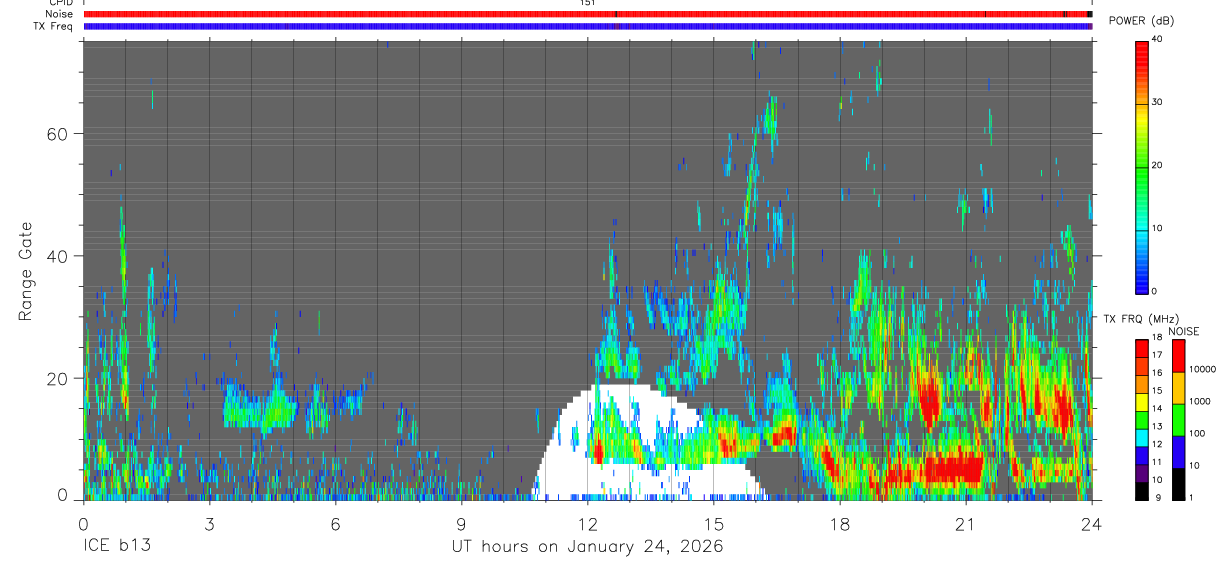Click the 3 tick on UT hours axis

[x=209, y=524]
